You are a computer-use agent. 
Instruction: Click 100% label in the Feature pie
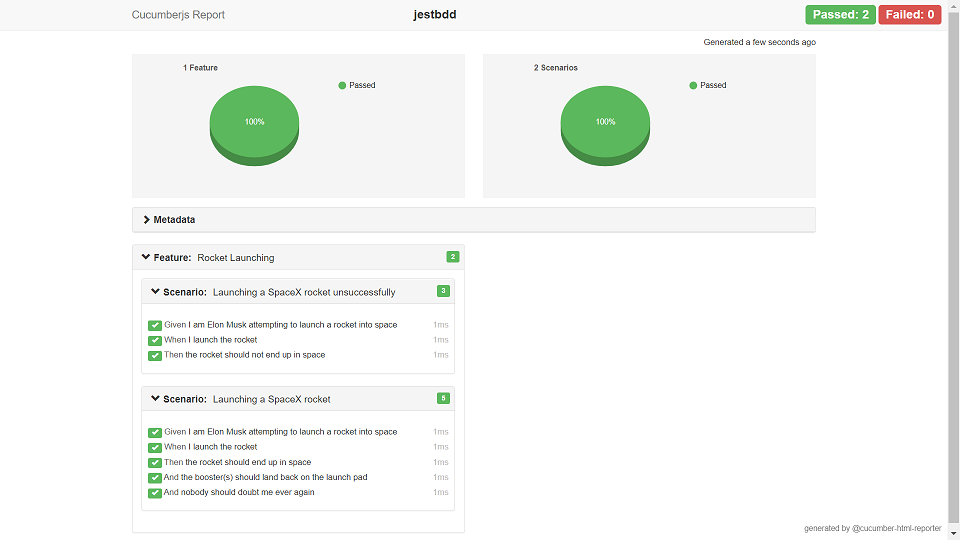tap(255, 122)
